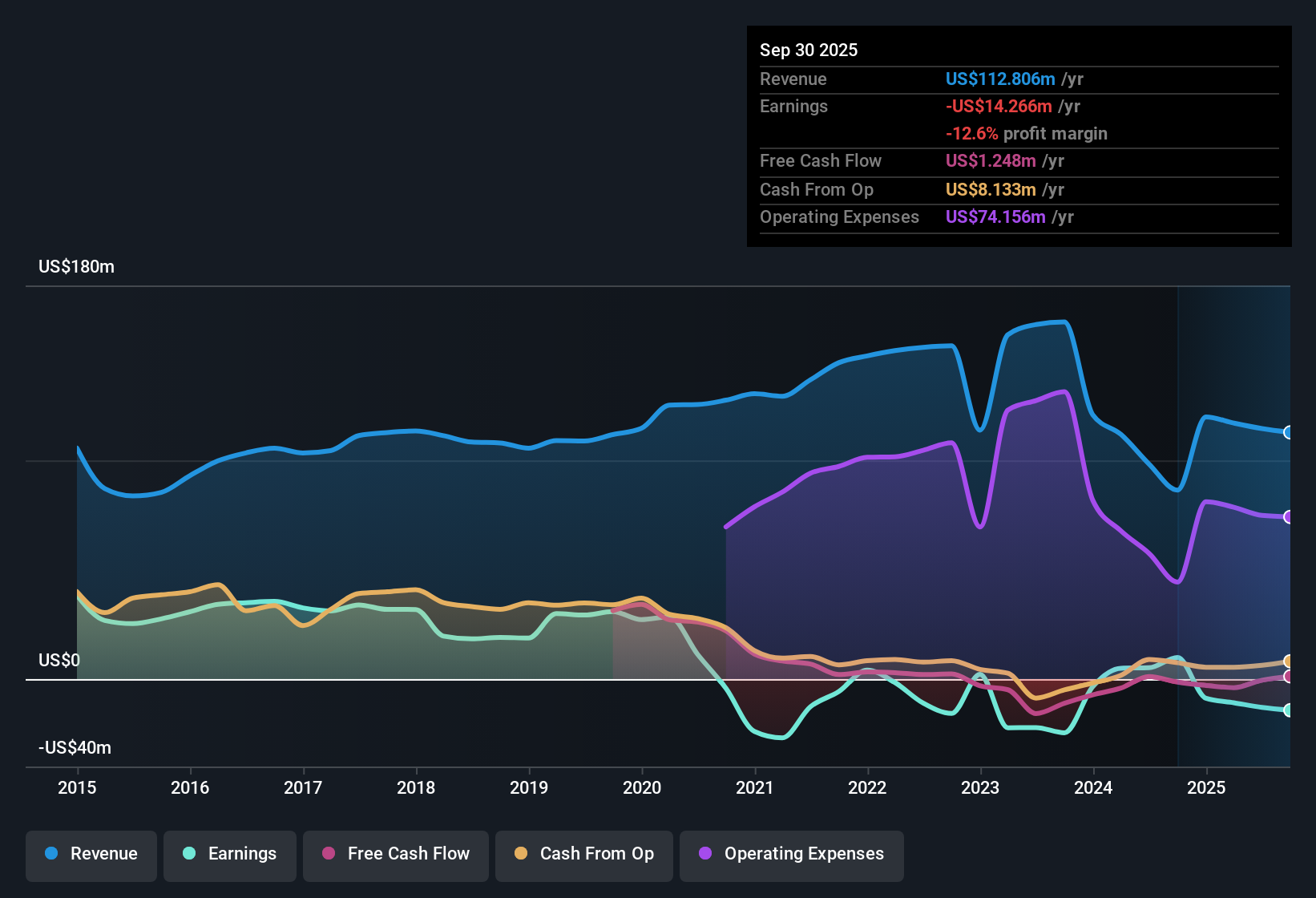The height and width of the screenshot is (898, 1316).
Task: Select the Revenue endpoint marker on the chart
Action: coord(1290,432)
